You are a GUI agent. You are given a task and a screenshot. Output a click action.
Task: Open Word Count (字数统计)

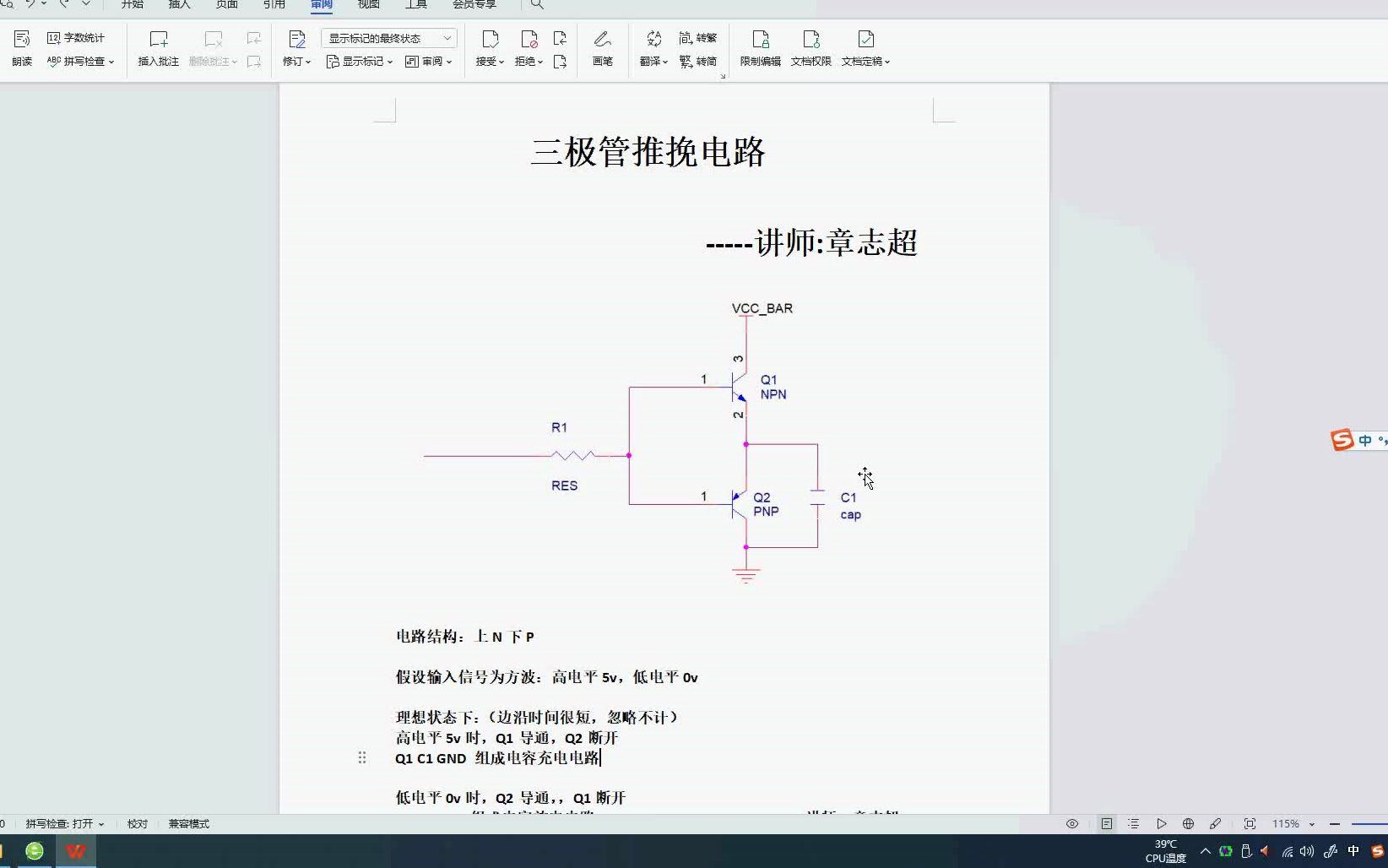76,38
